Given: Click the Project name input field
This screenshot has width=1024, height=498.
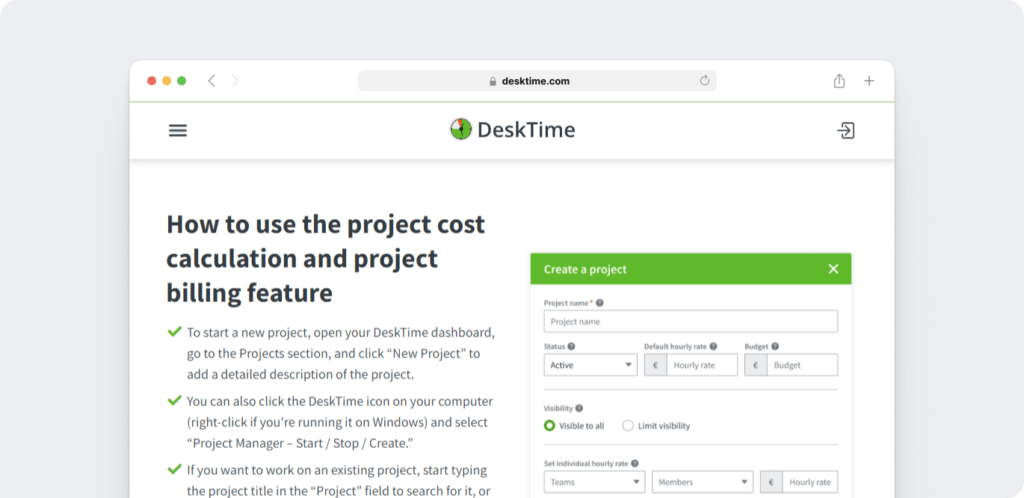Looking at the screenshot, I should click(691, 322).
